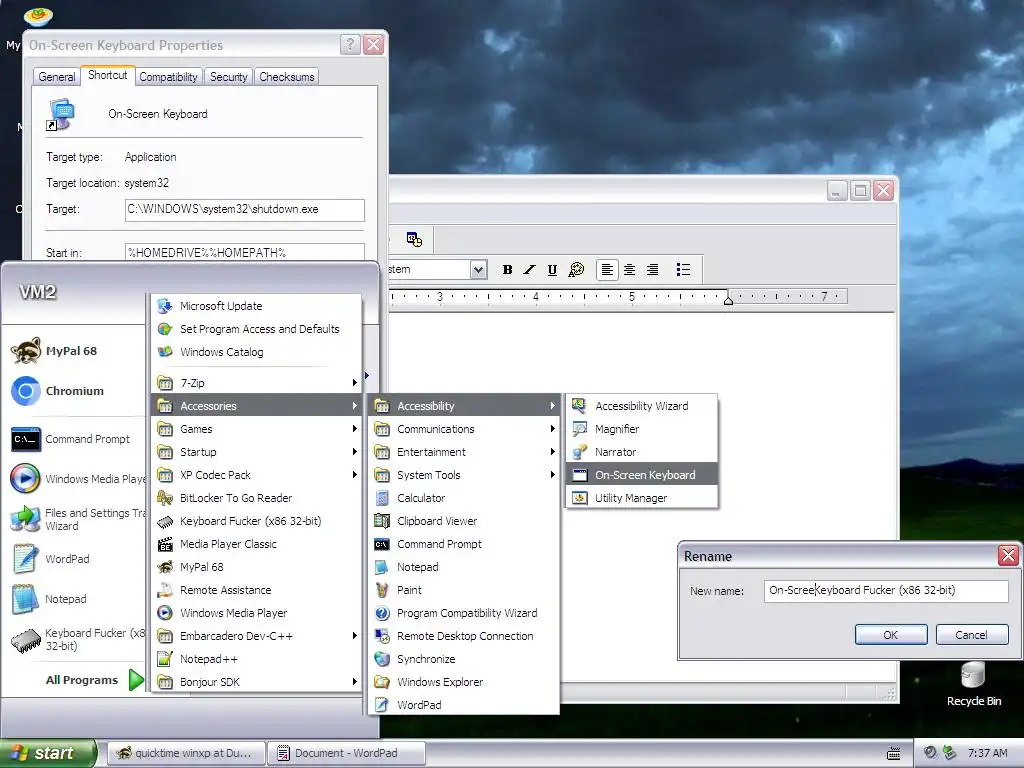Toggle underline formatting in WordPad
1024x768 pixels.
(552, 270)
